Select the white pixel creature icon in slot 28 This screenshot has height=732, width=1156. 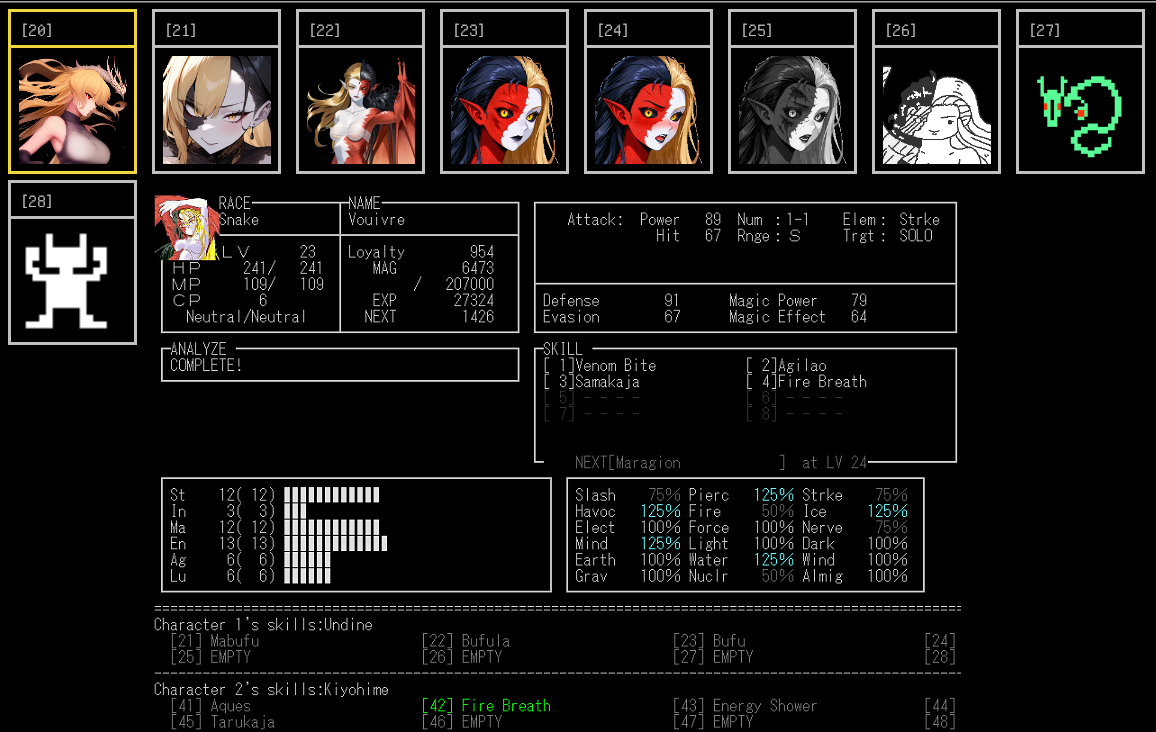click(x=73, y=280)
